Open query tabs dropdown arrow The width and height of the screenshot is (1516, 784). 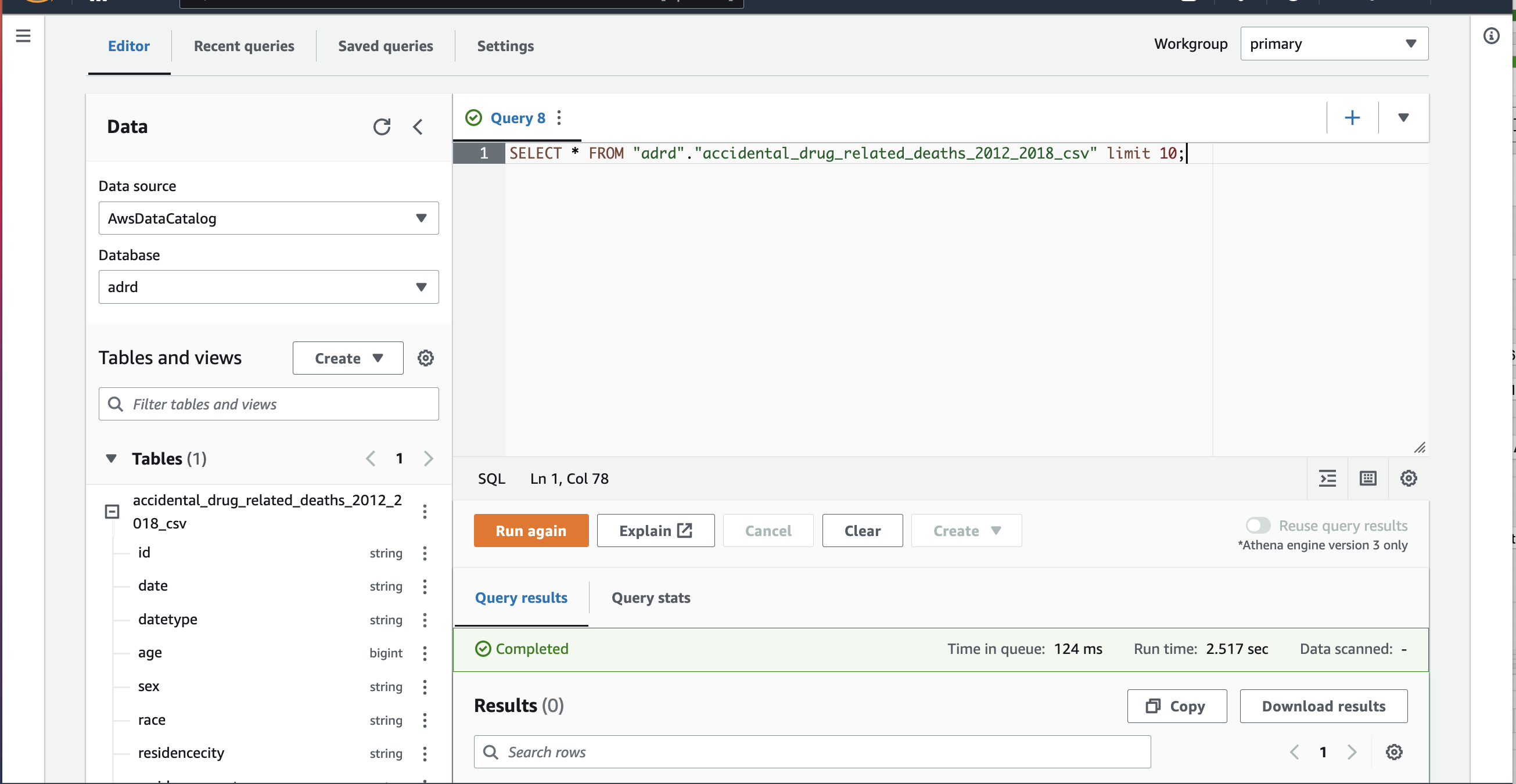(1403, 118)
